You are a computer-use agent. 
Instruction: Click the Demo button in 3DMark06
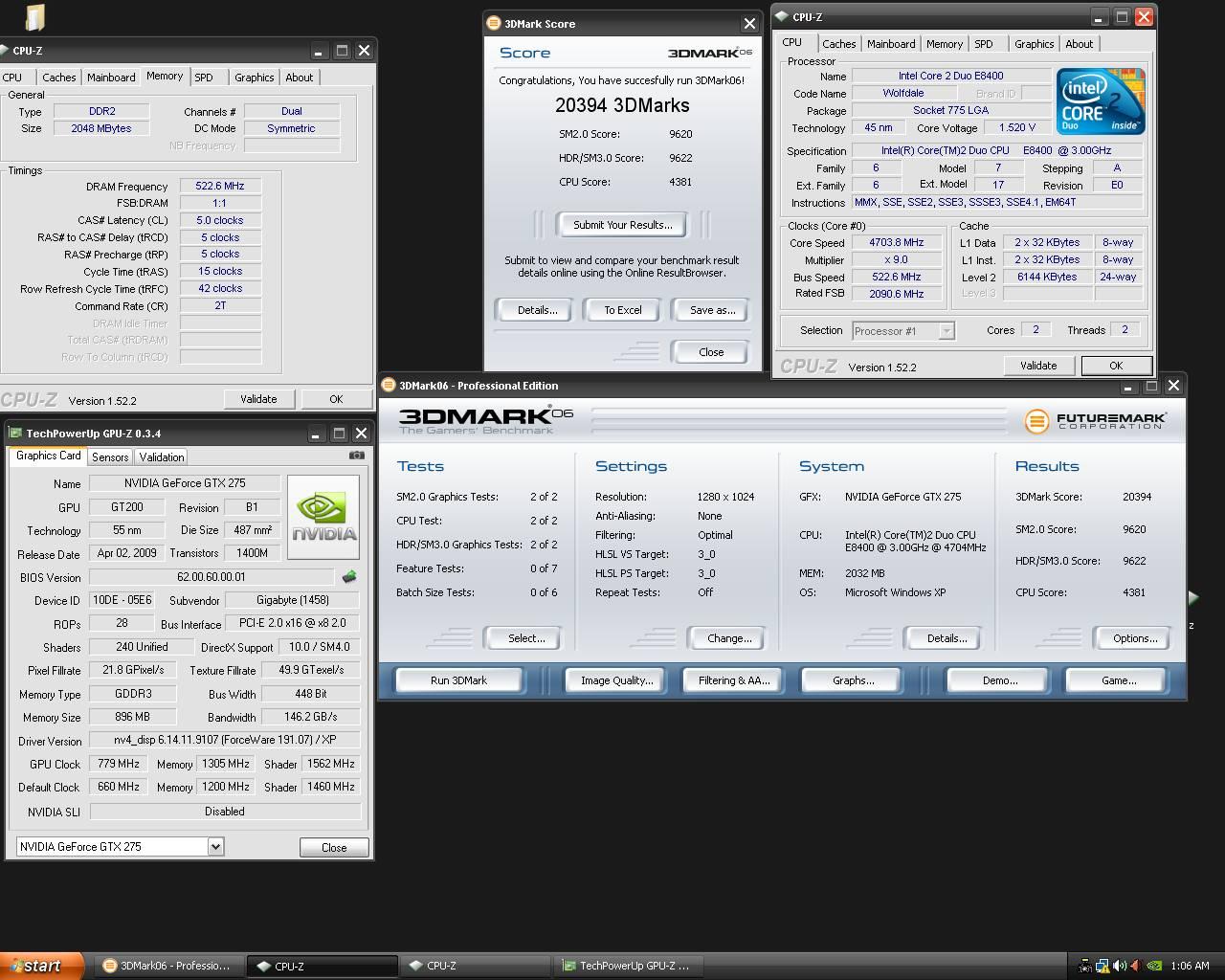(999, 680)
